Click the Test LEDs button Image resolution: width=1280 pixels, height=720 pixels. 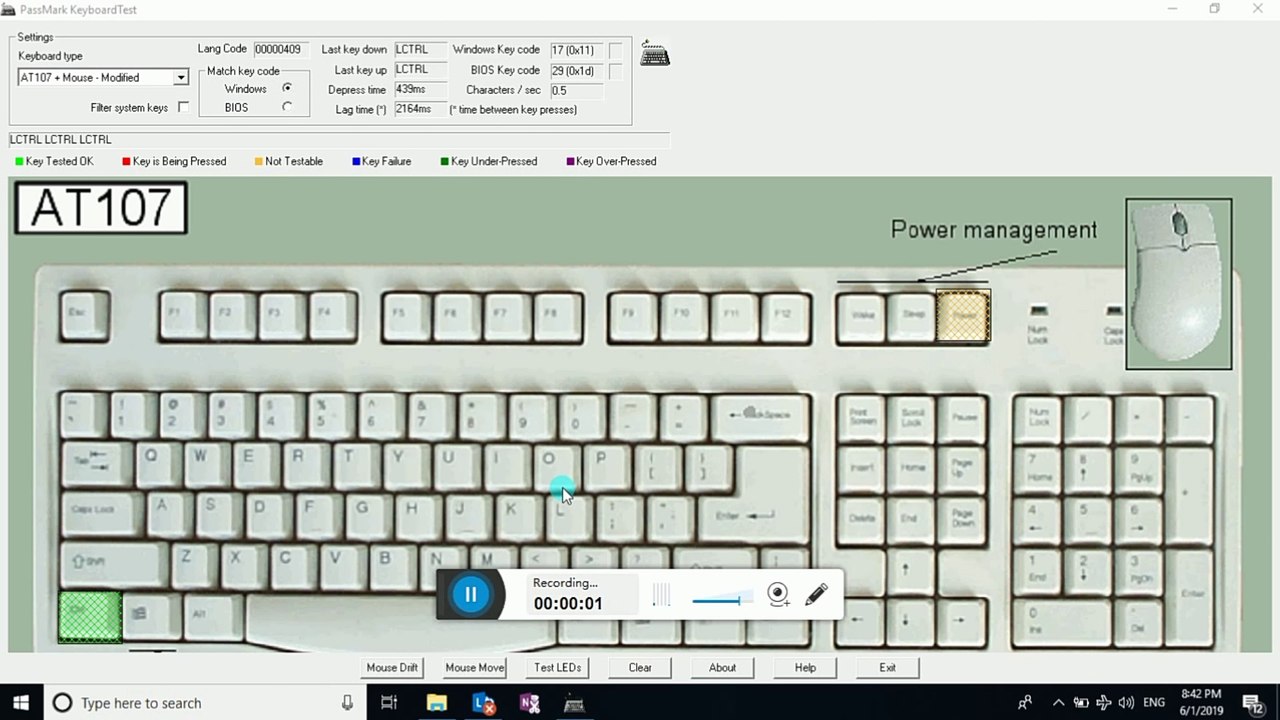(558, 667)
